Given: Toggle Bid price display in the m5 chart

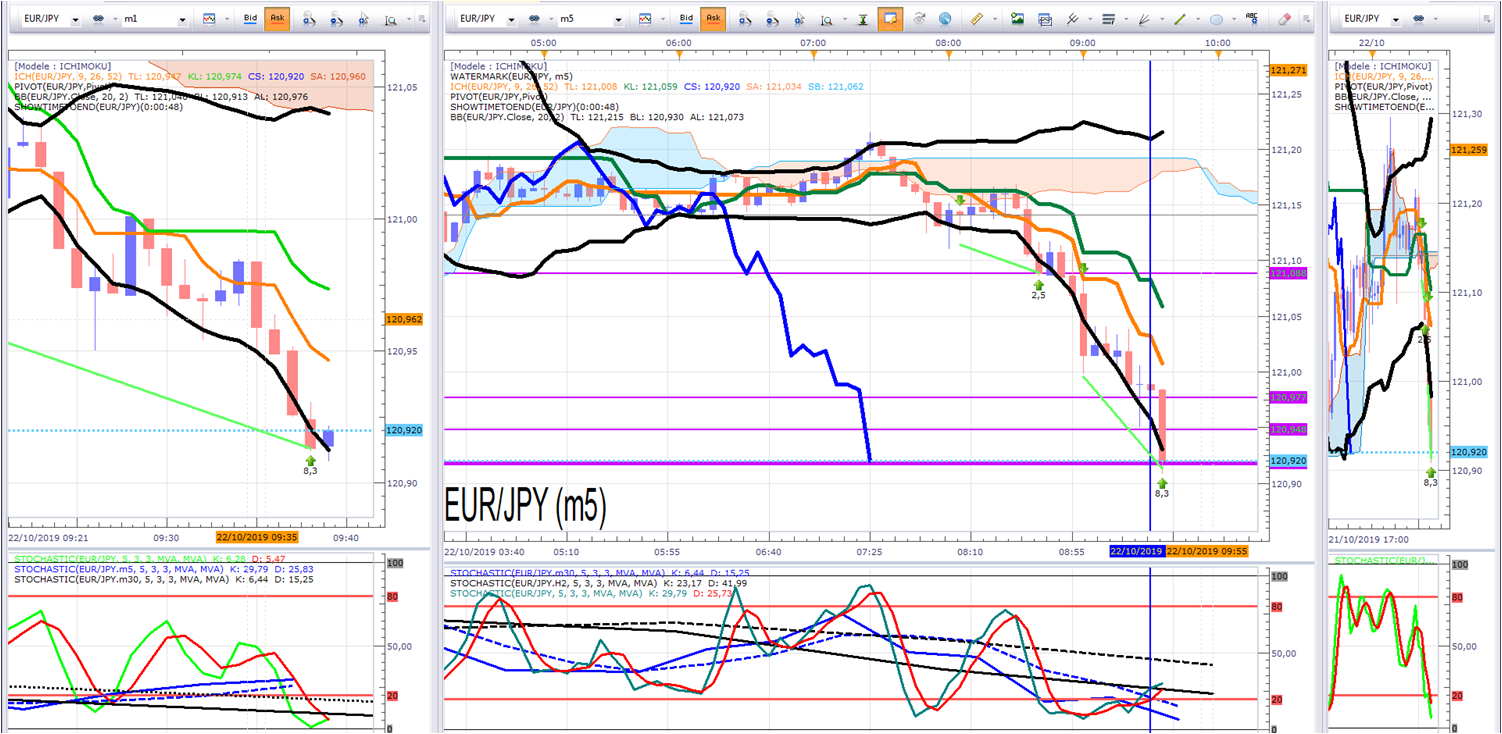Looking at the screenshot, I should click(x=687, y=18).
